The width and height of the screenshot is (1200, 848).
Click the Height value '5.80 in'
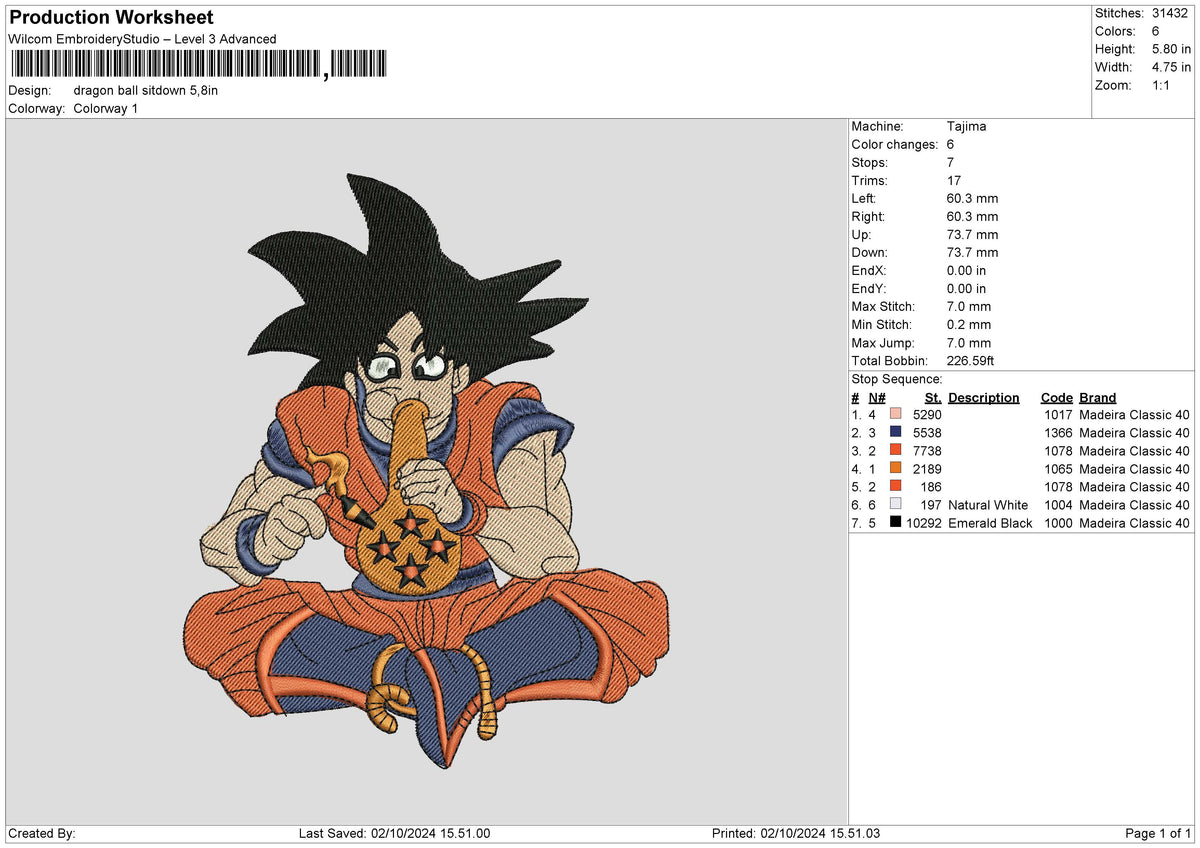(x=1171, y=49)
